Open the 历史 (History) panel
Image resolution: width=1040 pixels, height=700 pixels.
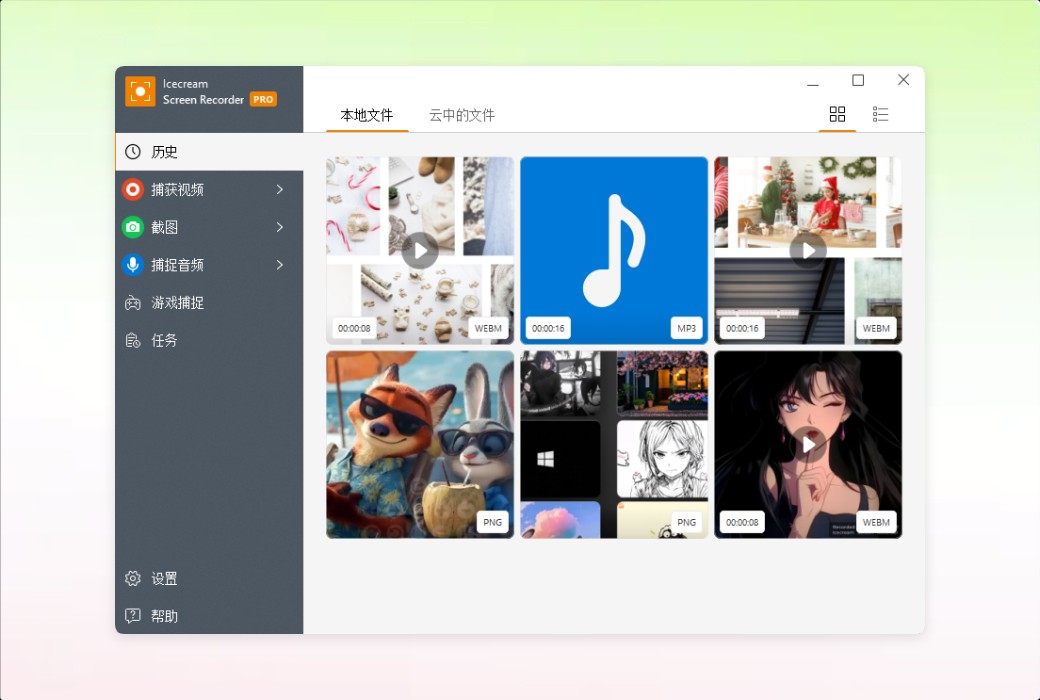pos(166,151)
